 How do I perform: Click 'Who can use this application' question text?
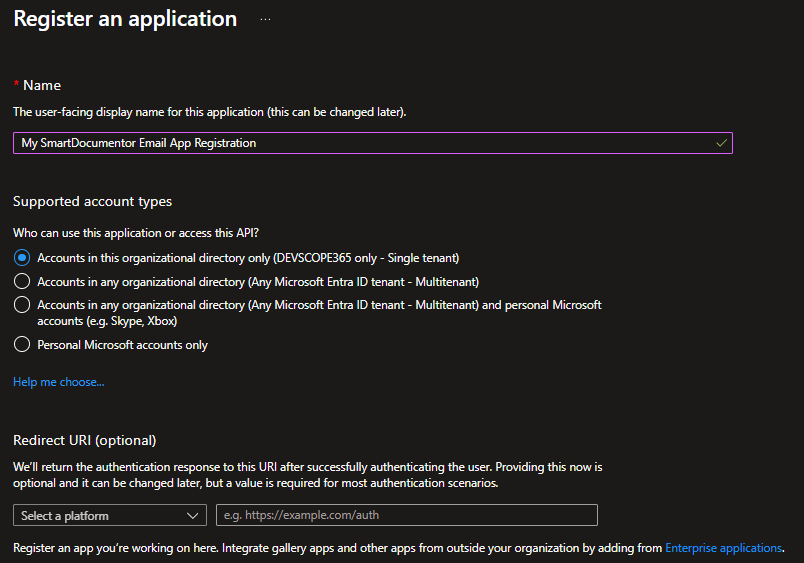[x=136, y=233]
